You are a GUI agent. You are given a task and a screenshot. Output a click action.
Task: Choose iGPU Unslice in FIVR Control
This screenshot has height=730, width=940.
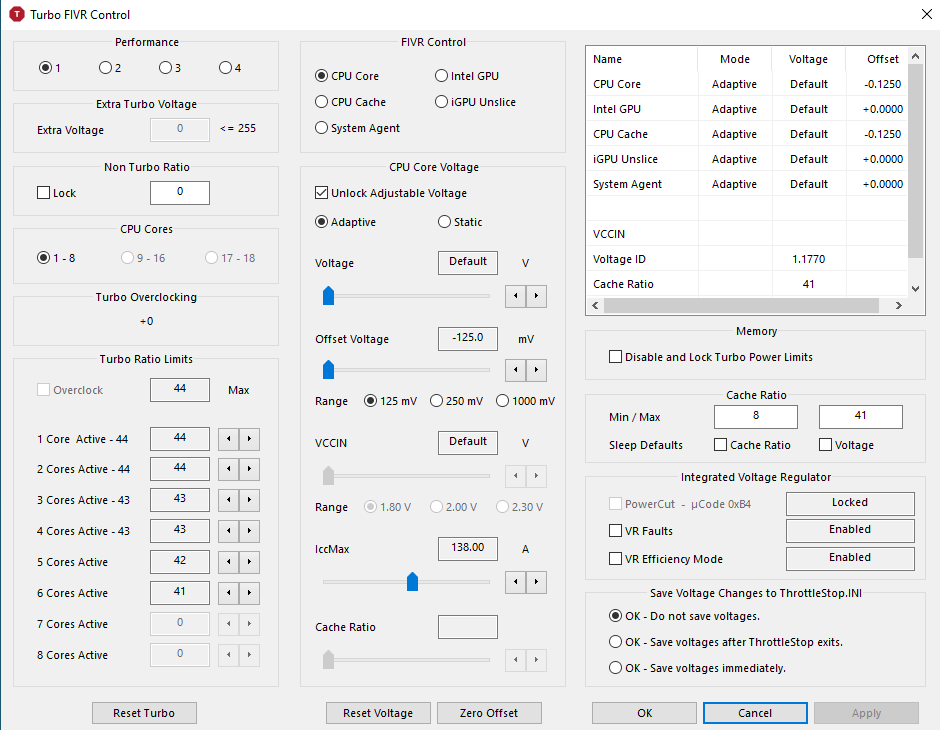[475, 102]
